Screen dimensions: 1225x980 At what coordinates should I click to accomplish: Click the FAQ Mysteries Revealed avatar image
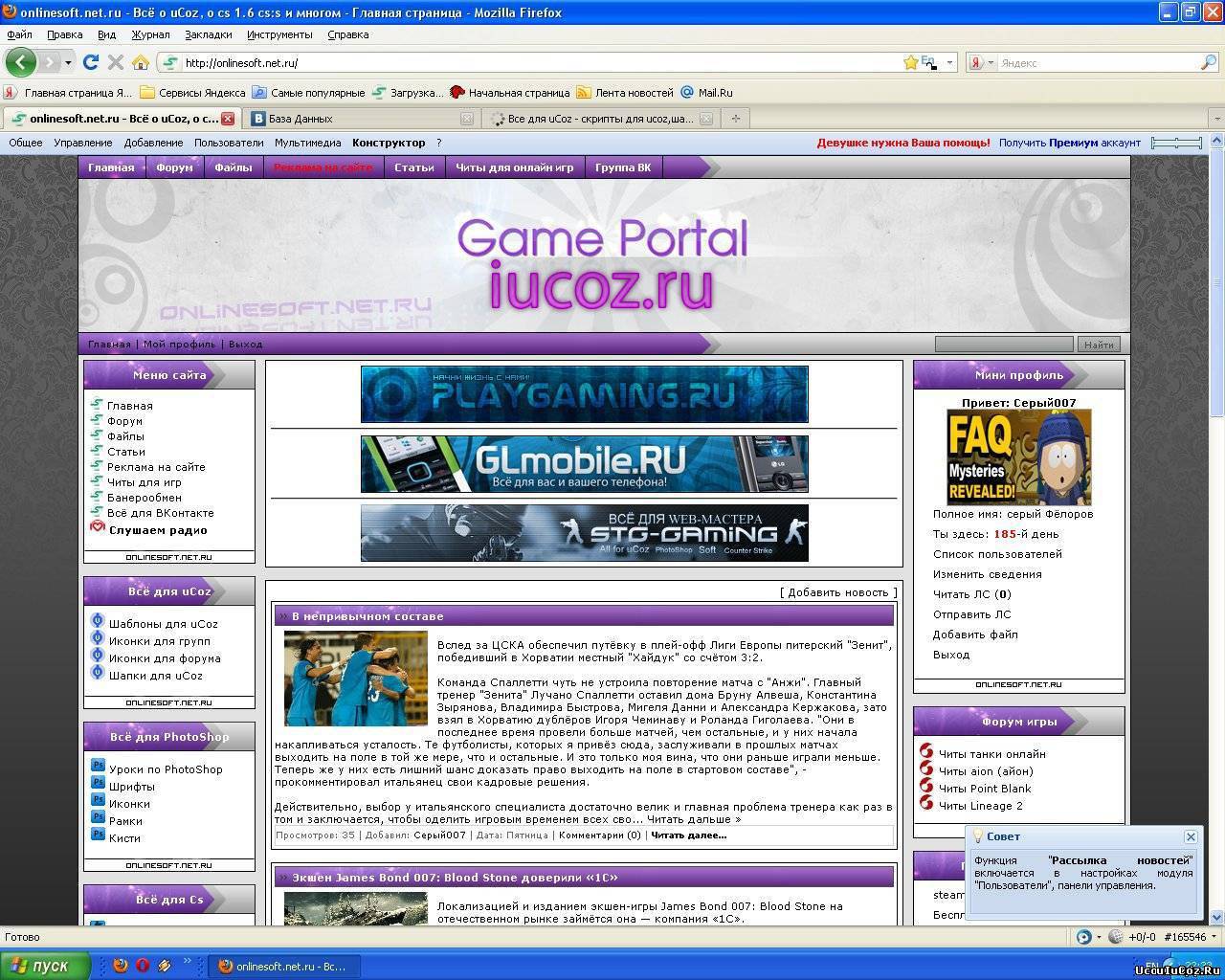(1019, 457)
